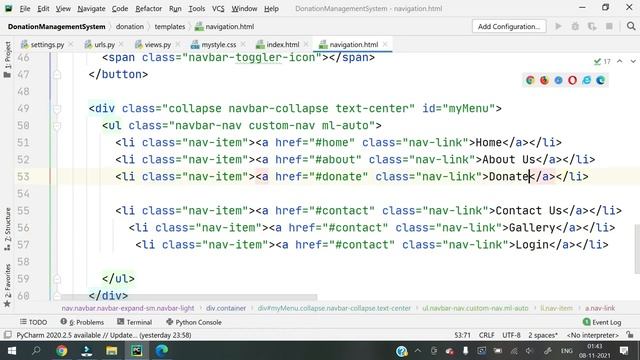Close the settings.py tab

click(71, 44)
